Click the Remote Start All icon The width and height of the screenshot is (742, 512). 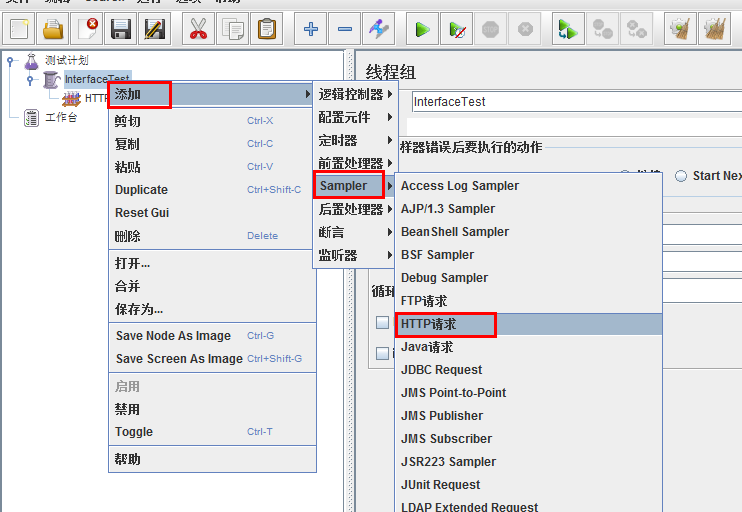tap(568, 29)
